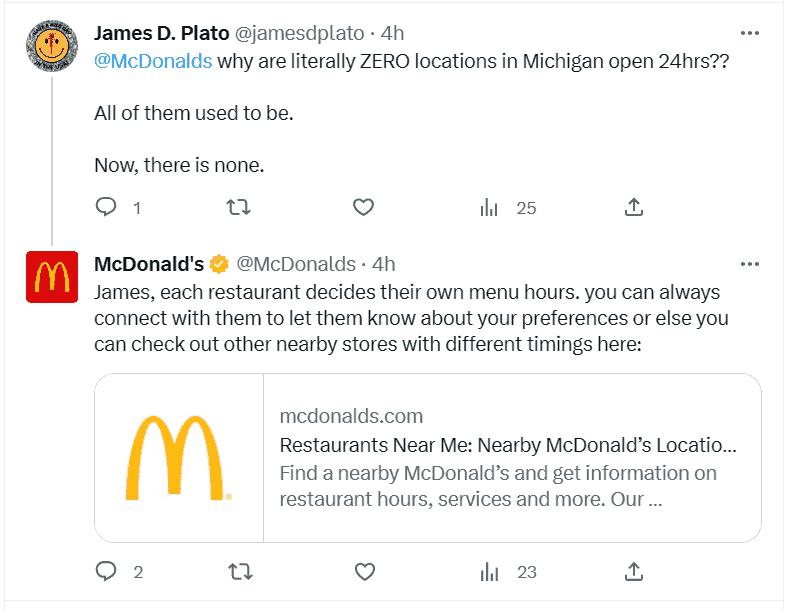Open the Restaurants Near Me link card
Screen dimensions: 787x610
click(509, 445)
